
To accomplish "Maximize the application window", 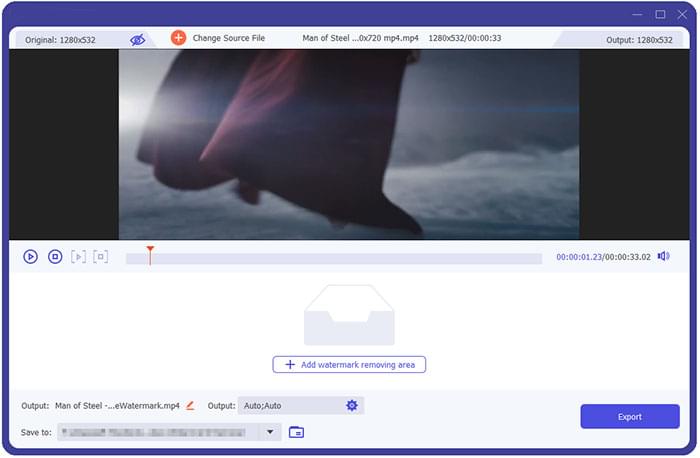I will click(660, 14).
